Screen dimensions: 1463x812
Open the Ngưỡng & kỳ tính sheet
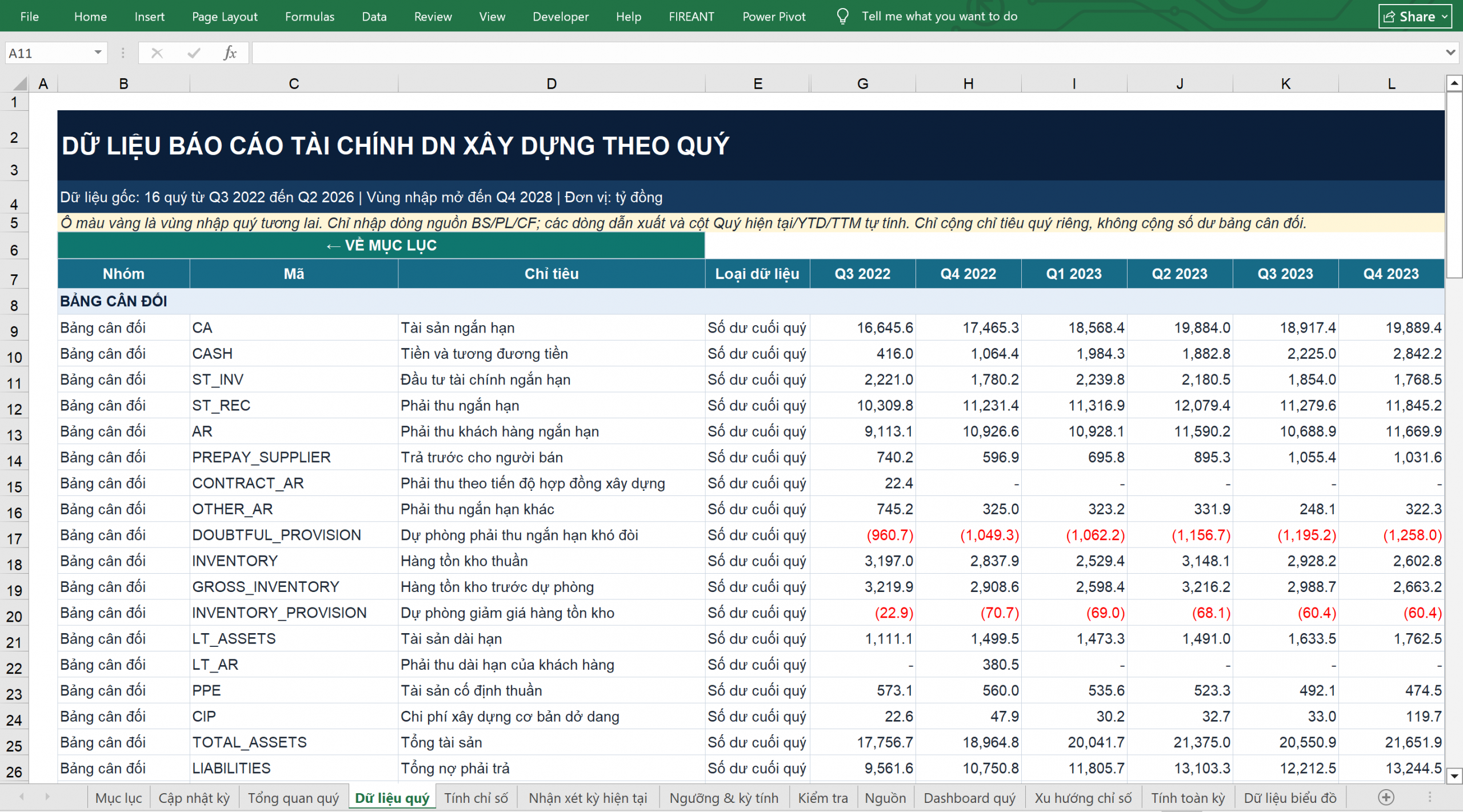pos(723,798)
